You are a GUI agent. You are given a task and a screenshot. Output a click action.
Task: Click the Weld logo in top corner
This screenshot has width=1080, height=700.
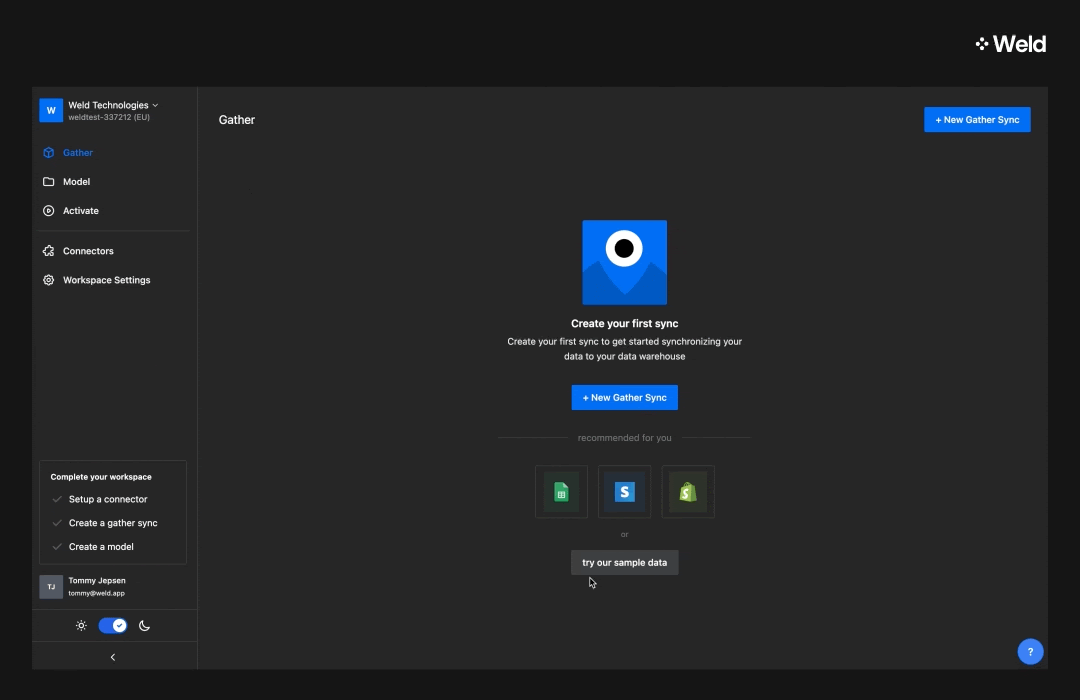1011,44
